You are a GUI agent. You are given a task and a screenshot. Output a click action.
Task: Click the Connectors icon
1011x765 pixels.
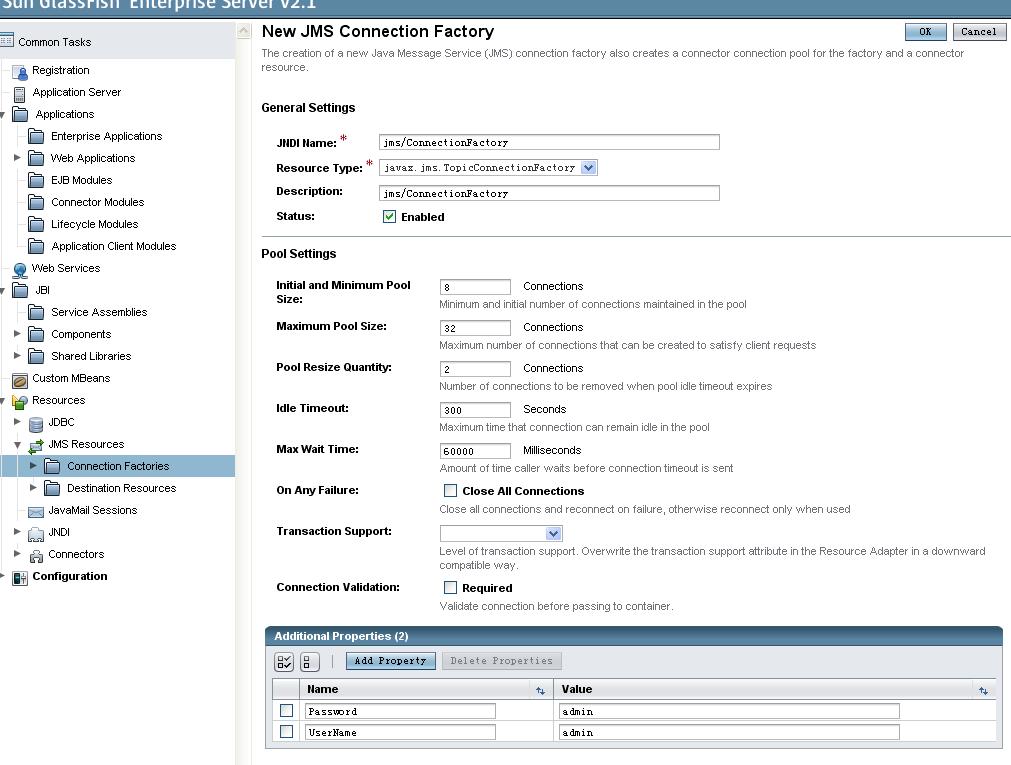36,555
